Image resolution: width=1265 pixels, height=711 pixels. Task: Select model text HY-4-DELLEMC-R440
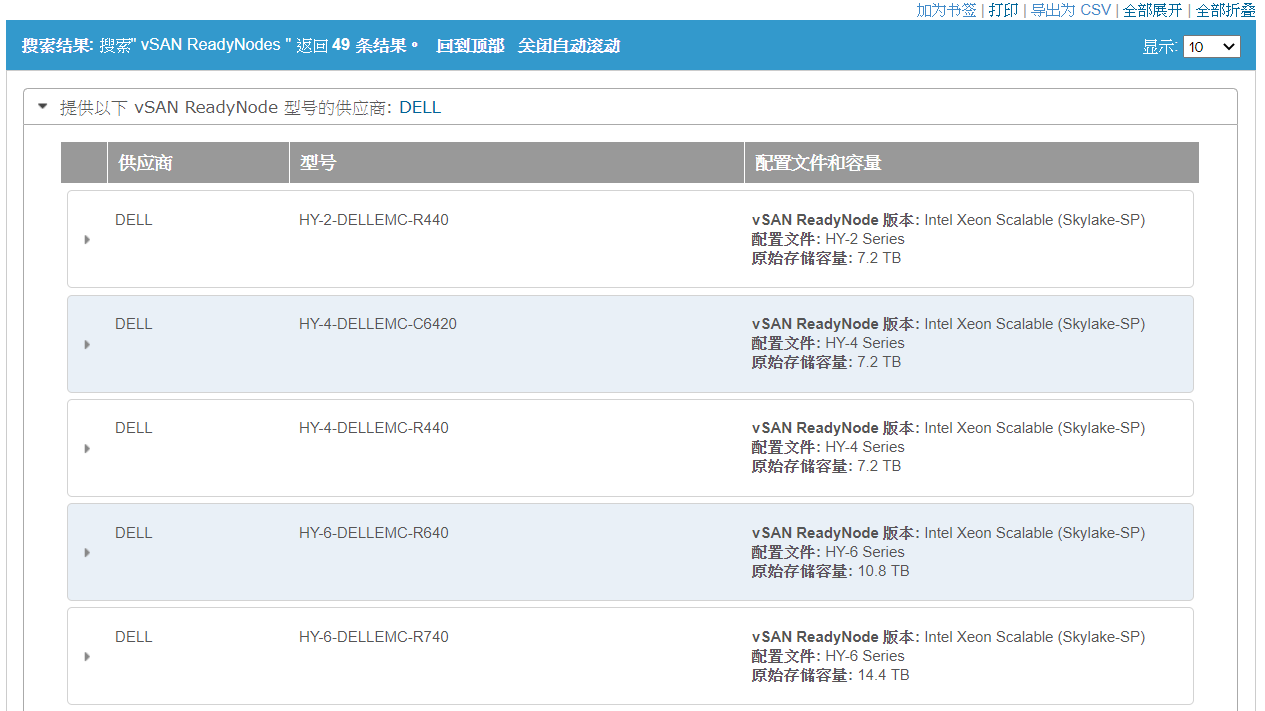(x=374, y=428)
